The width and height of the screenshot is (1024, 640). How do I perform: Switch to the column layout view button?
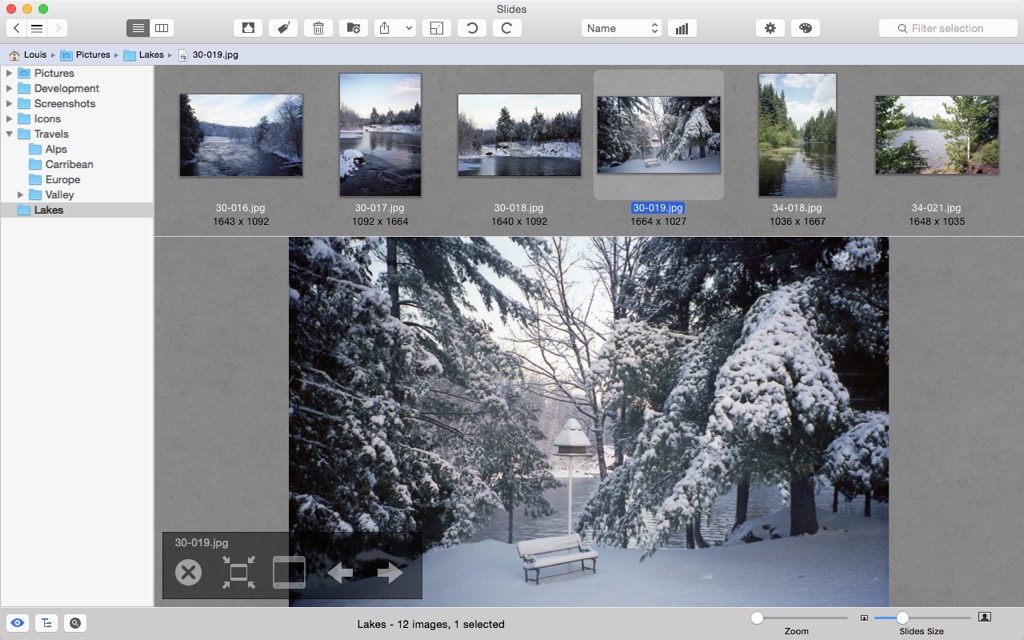coord(161,28)
